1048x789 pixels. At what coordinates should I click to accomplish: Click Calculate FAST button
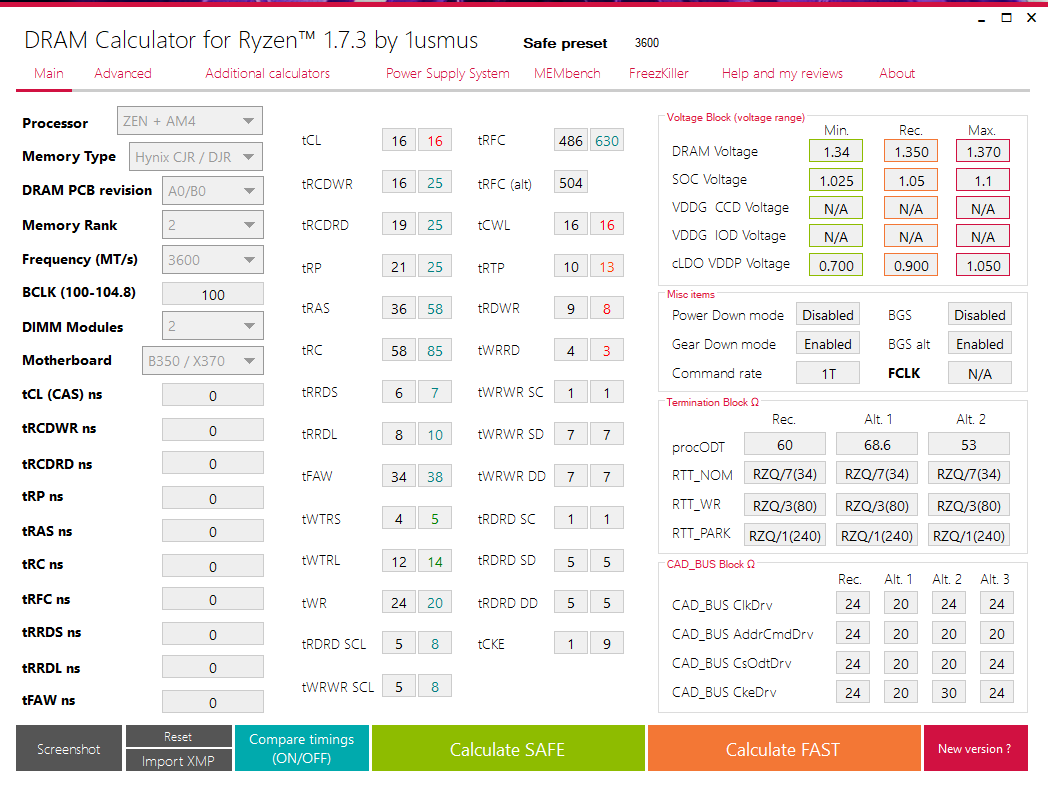coord(783,748)
